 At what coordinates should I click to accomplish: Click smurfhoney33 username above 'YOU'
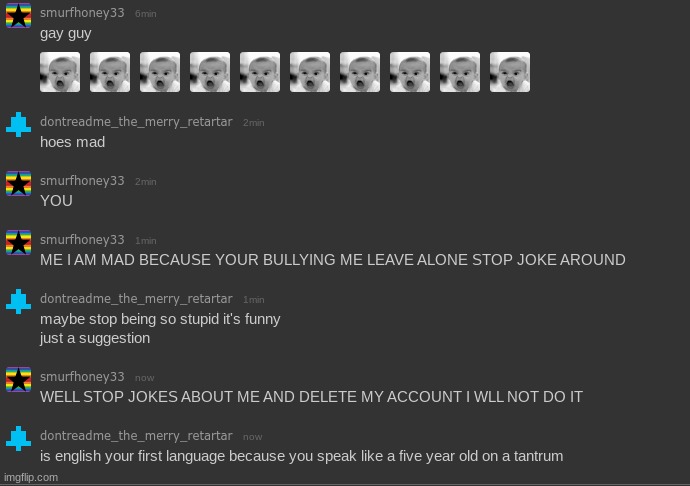82,181
